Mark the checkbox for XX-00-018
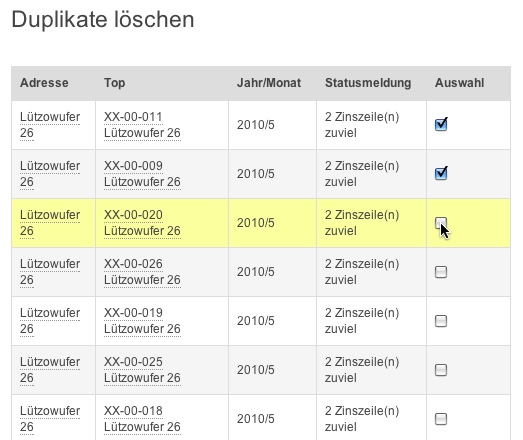The image size is (523, 440). (441, 419)
